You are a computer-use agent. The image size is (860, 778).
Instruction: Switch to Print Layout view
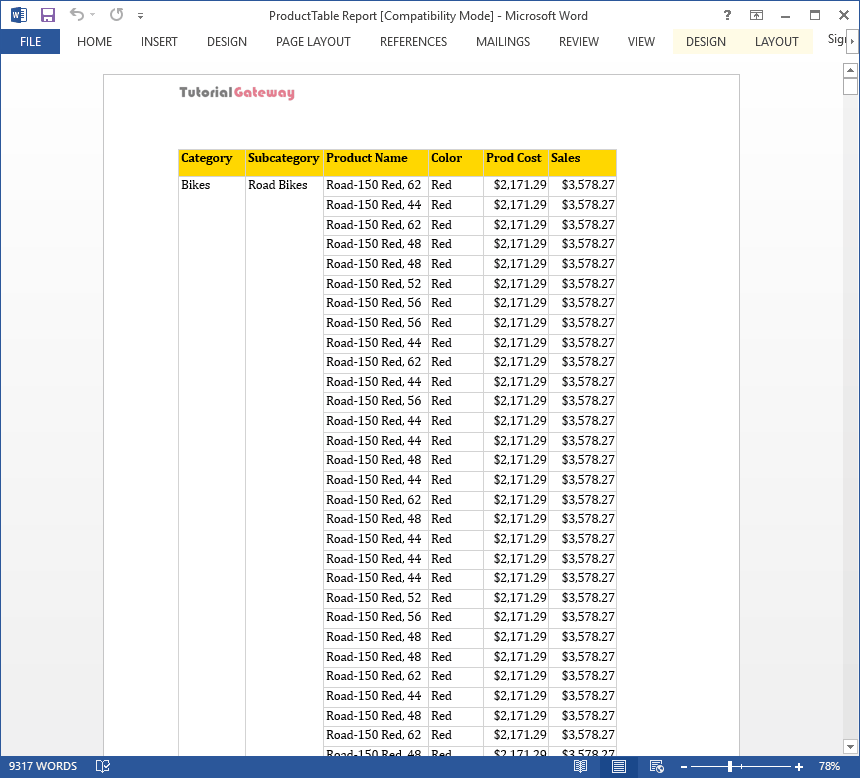(618, 767)
